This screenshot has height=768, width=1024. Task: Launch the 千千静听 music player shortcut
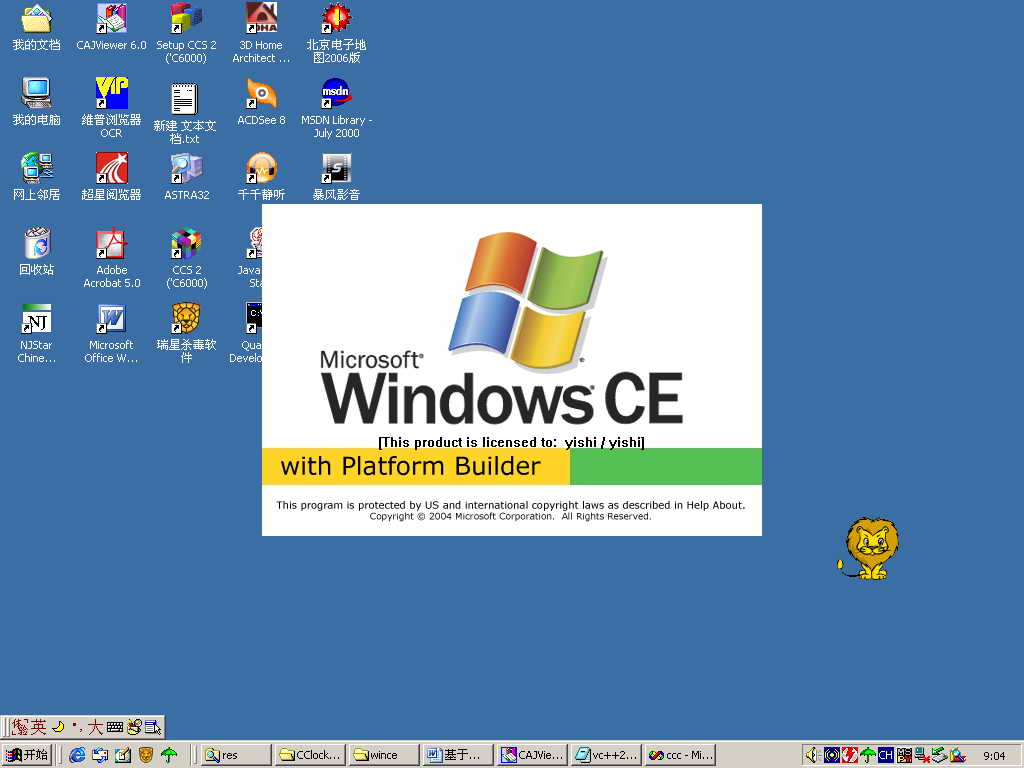[x=261, y=176]
